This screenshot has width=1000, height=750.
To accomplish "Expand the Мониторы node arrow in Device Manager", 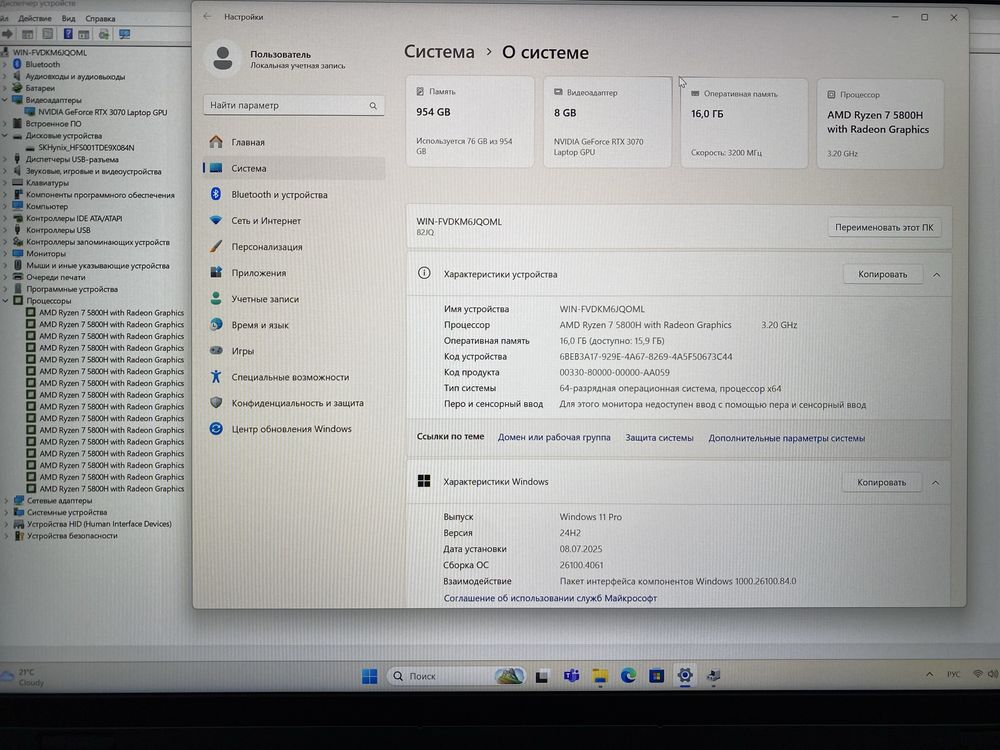I will [6, 254].
